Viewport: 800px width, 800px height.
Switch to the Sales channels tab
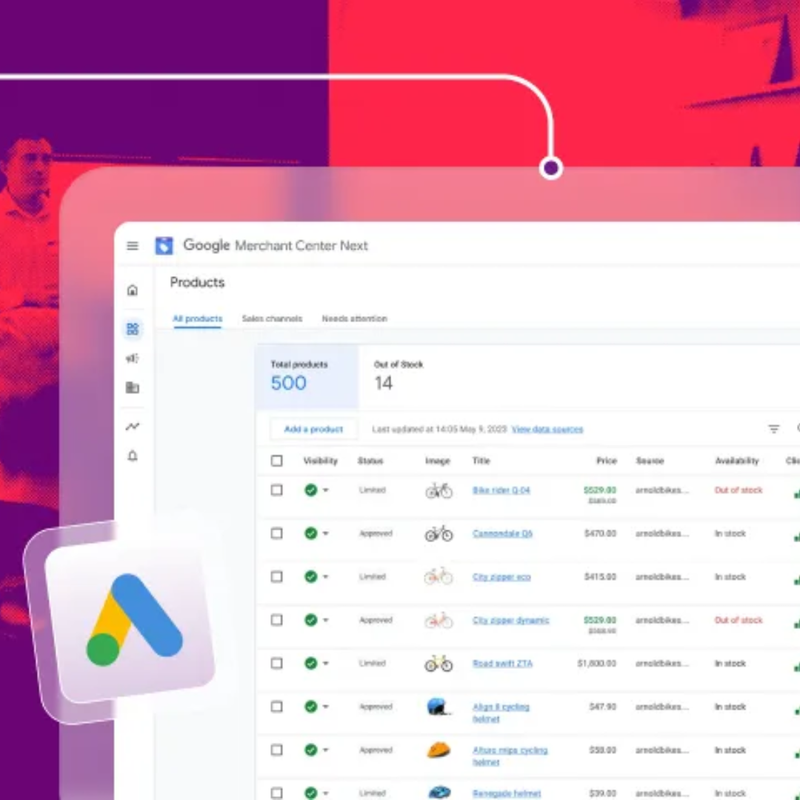point(272,319)
